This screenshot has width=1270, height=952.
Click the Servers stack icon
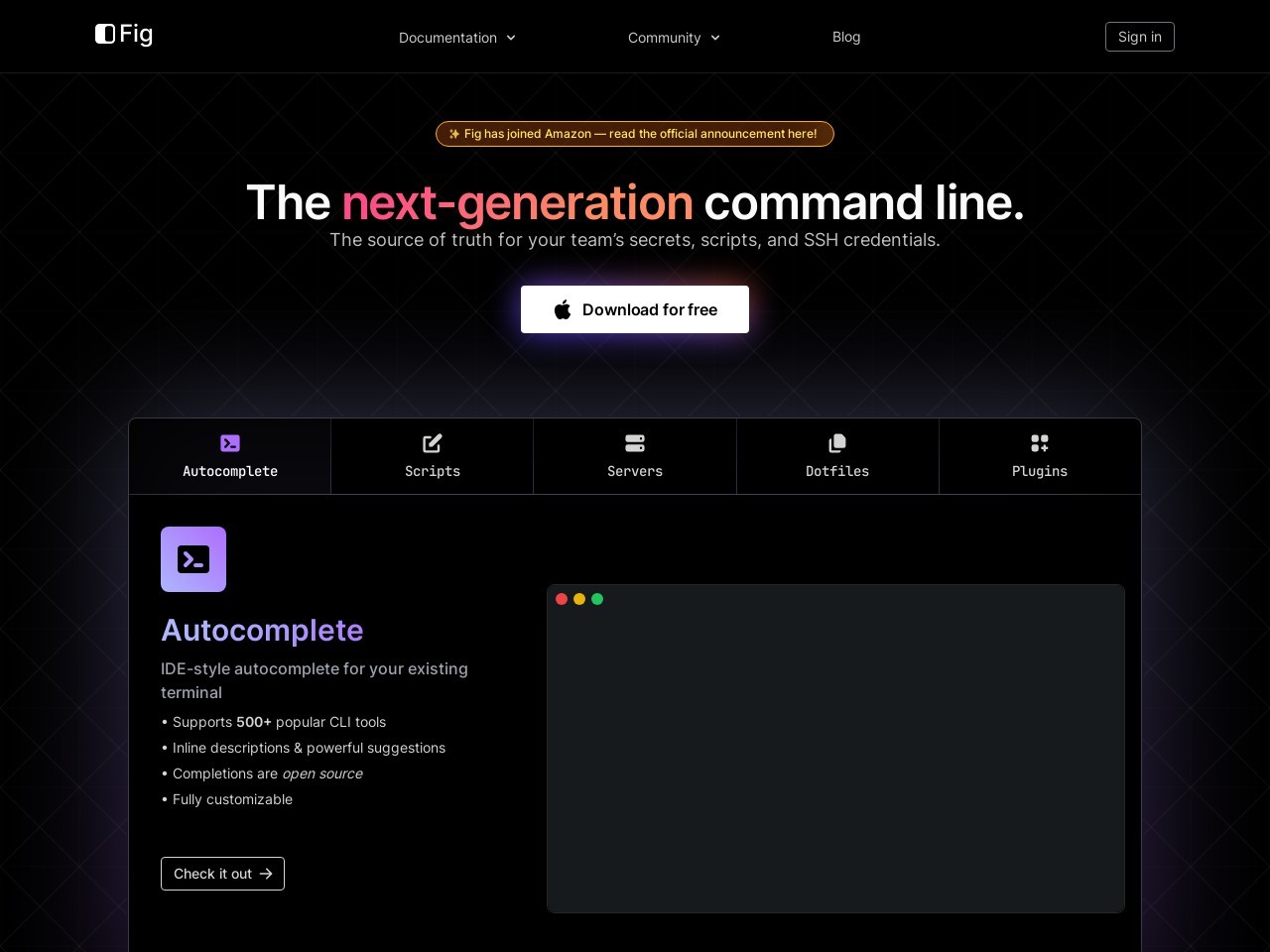click(635, 443)
